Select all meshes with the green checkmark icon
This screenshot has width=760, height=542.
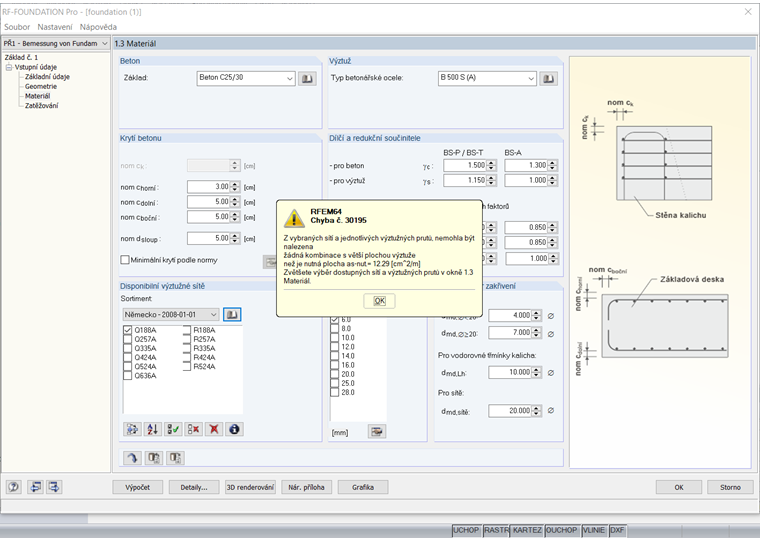173,429
